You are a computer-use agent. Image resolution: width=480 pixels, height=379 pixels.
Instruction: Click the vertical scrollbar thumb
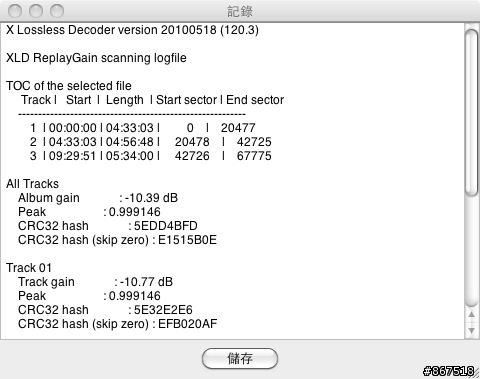pyautogui.click(x=472, y=113)
